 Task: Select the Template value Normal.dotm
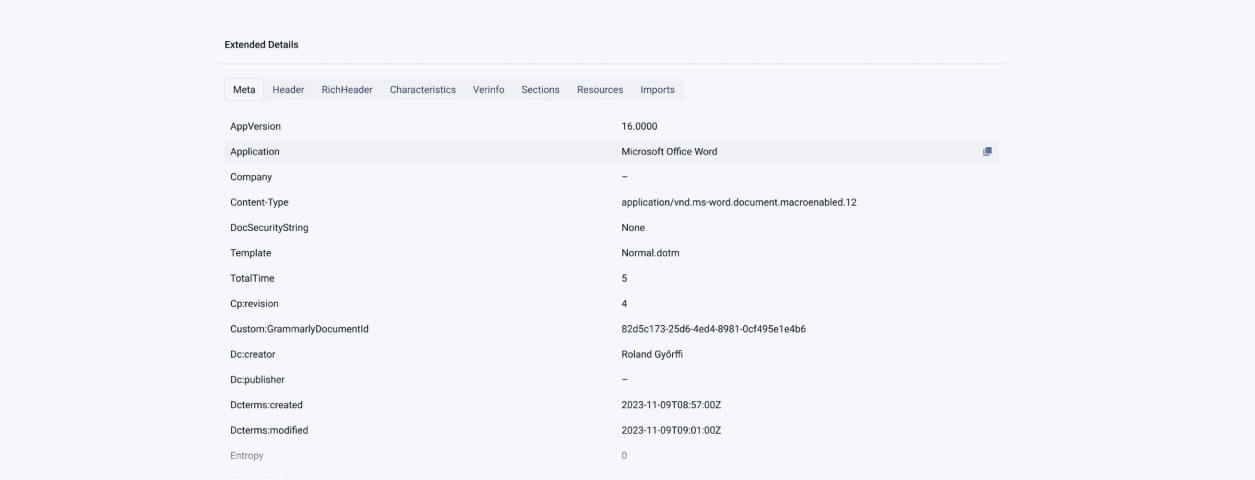coord(650,253)
